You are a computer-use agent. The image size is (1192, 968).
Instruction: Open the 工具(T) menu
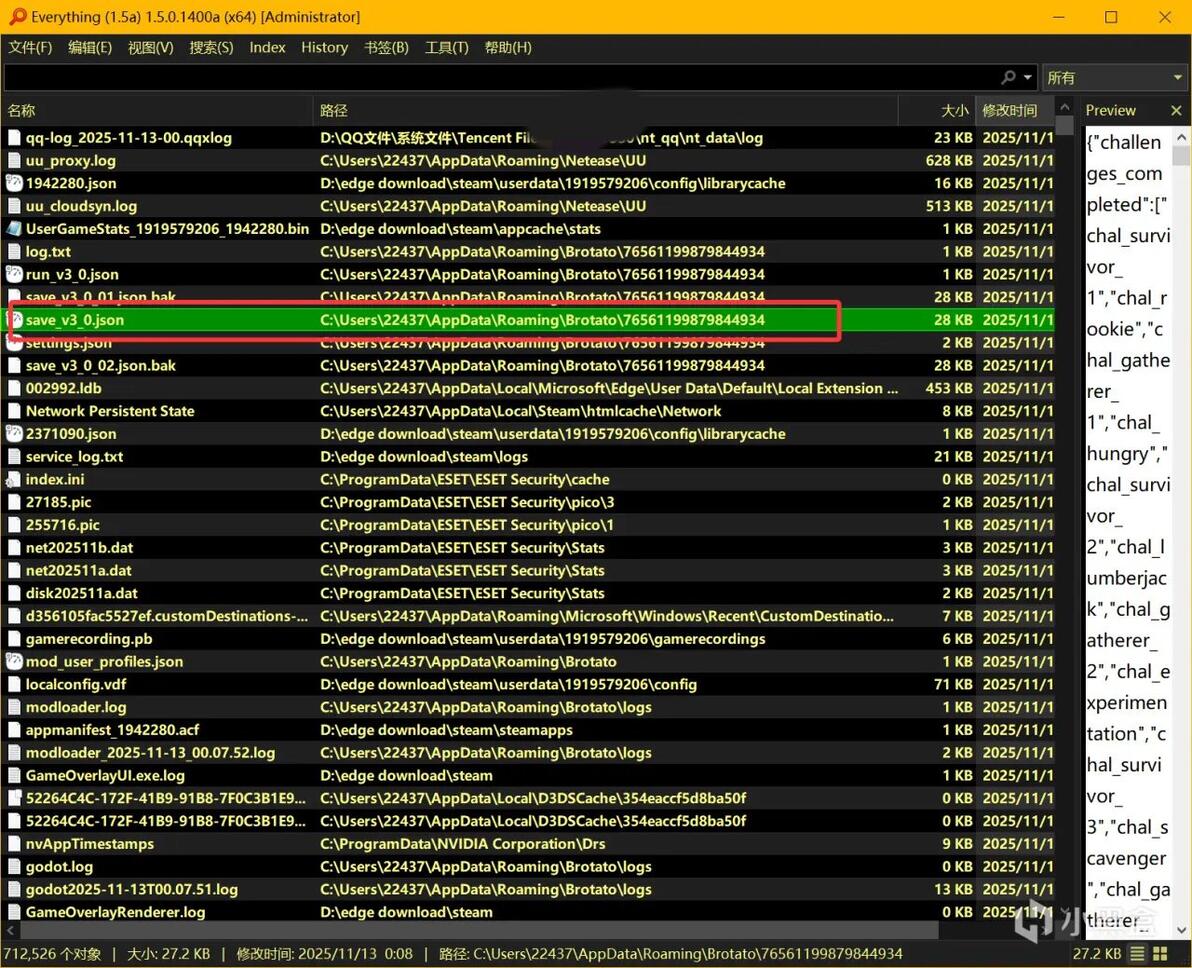click(447, 48)
